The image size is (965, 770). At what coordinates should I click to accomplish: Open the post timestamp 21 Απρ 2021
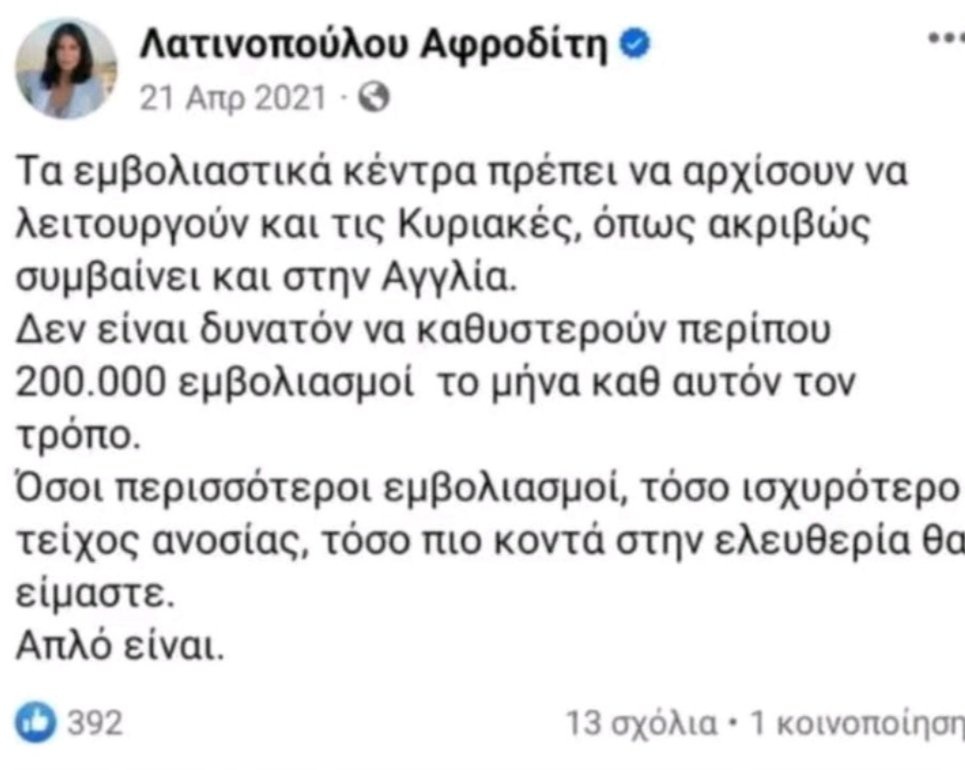(233, 97)
